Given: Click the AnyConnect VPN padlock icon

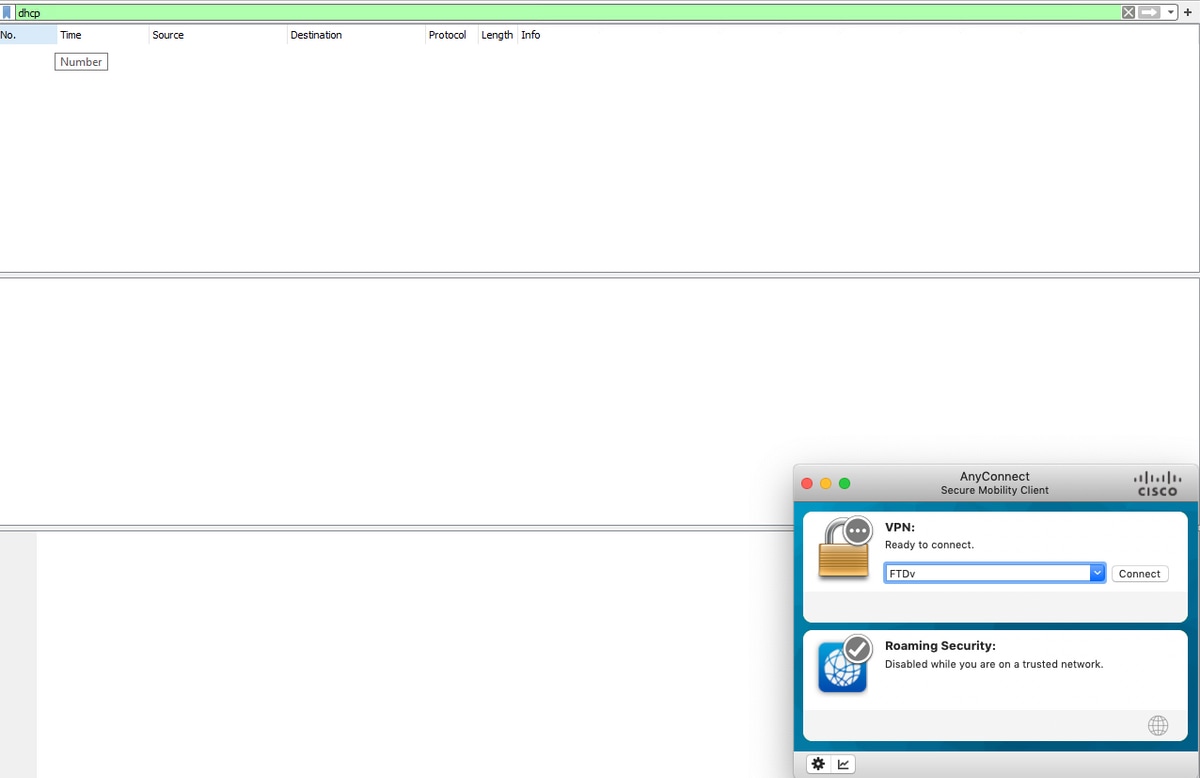Looking at the screenshot, I should click(845, 548).
